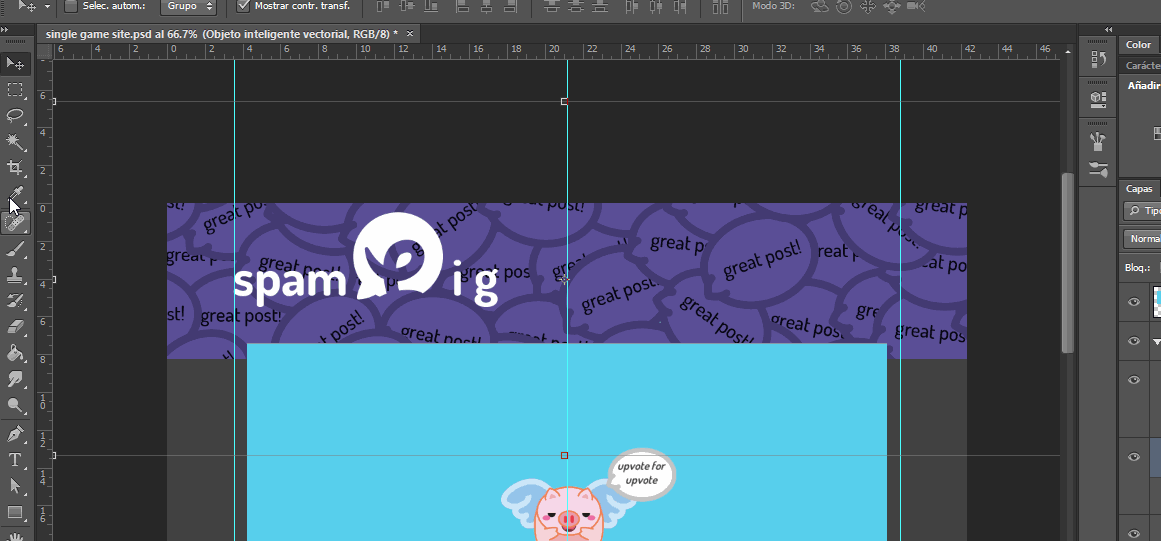Open the Capas panel tab
Viewport: 1161px width, 541px height.
pos(1139,189)
